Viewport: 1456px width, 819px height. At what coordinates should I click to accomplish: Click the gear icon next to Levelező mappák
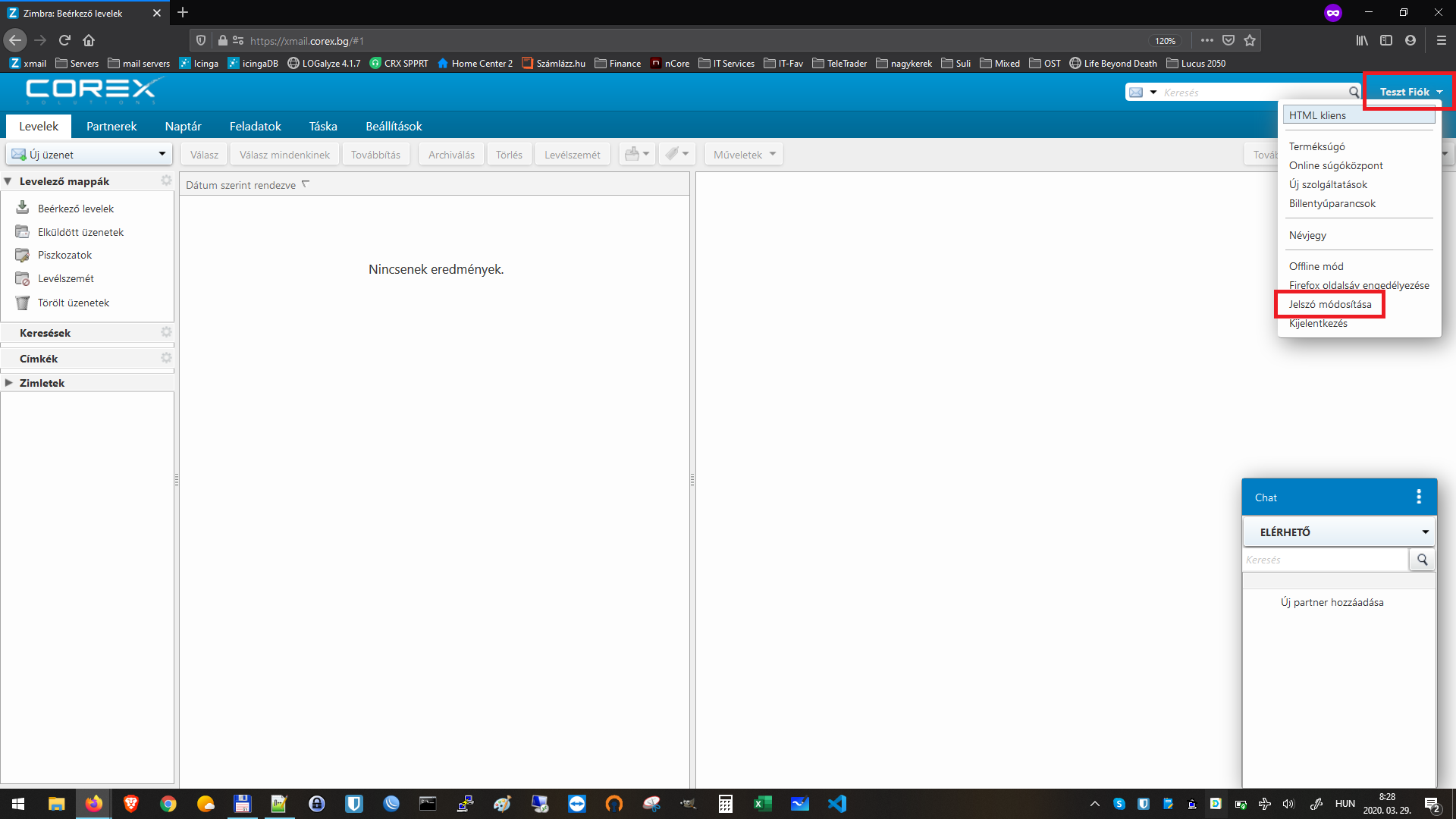click(x=166, y=180)
